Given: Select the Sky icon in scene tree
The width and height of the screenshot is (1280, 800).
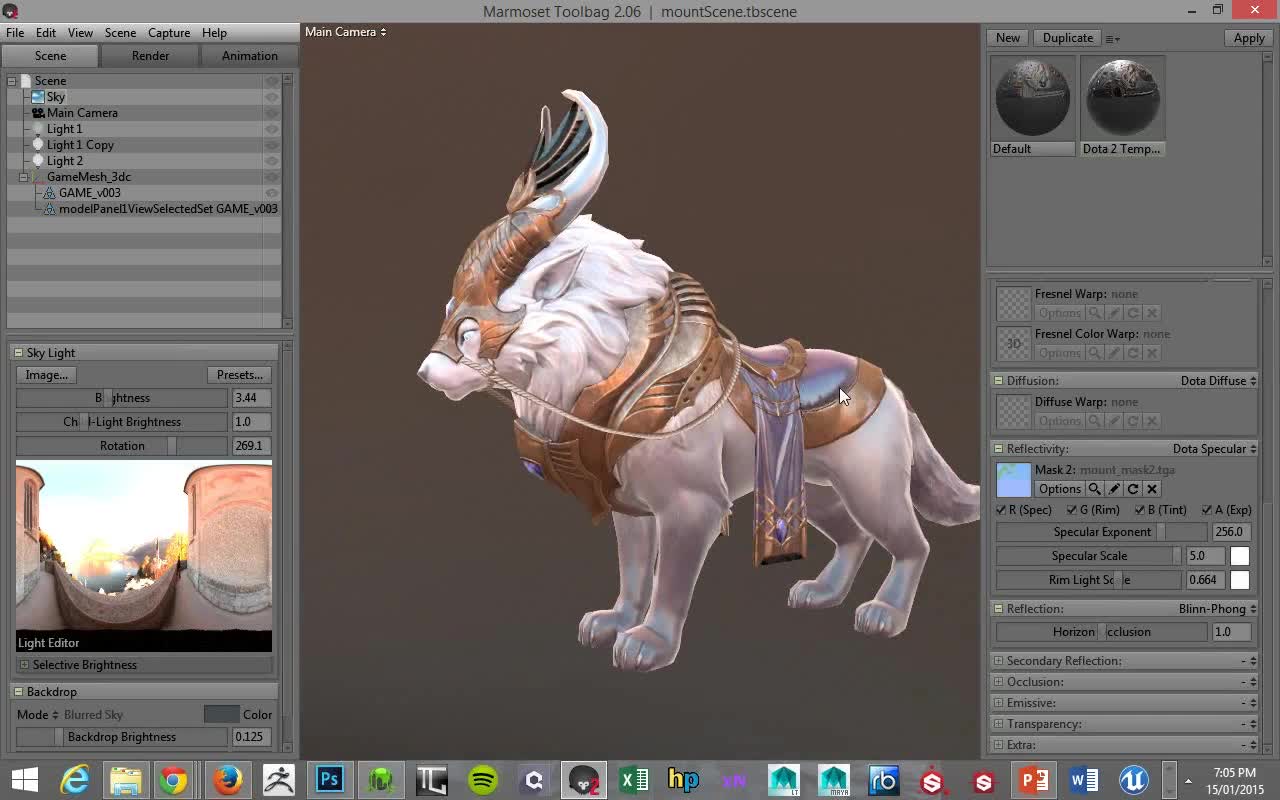Looking at the screenshot, I should point(38,97).
